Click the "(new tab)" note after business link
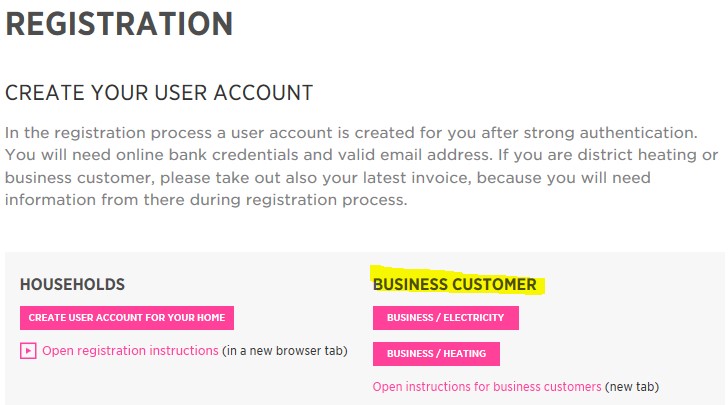 click(x=632, y=386)
